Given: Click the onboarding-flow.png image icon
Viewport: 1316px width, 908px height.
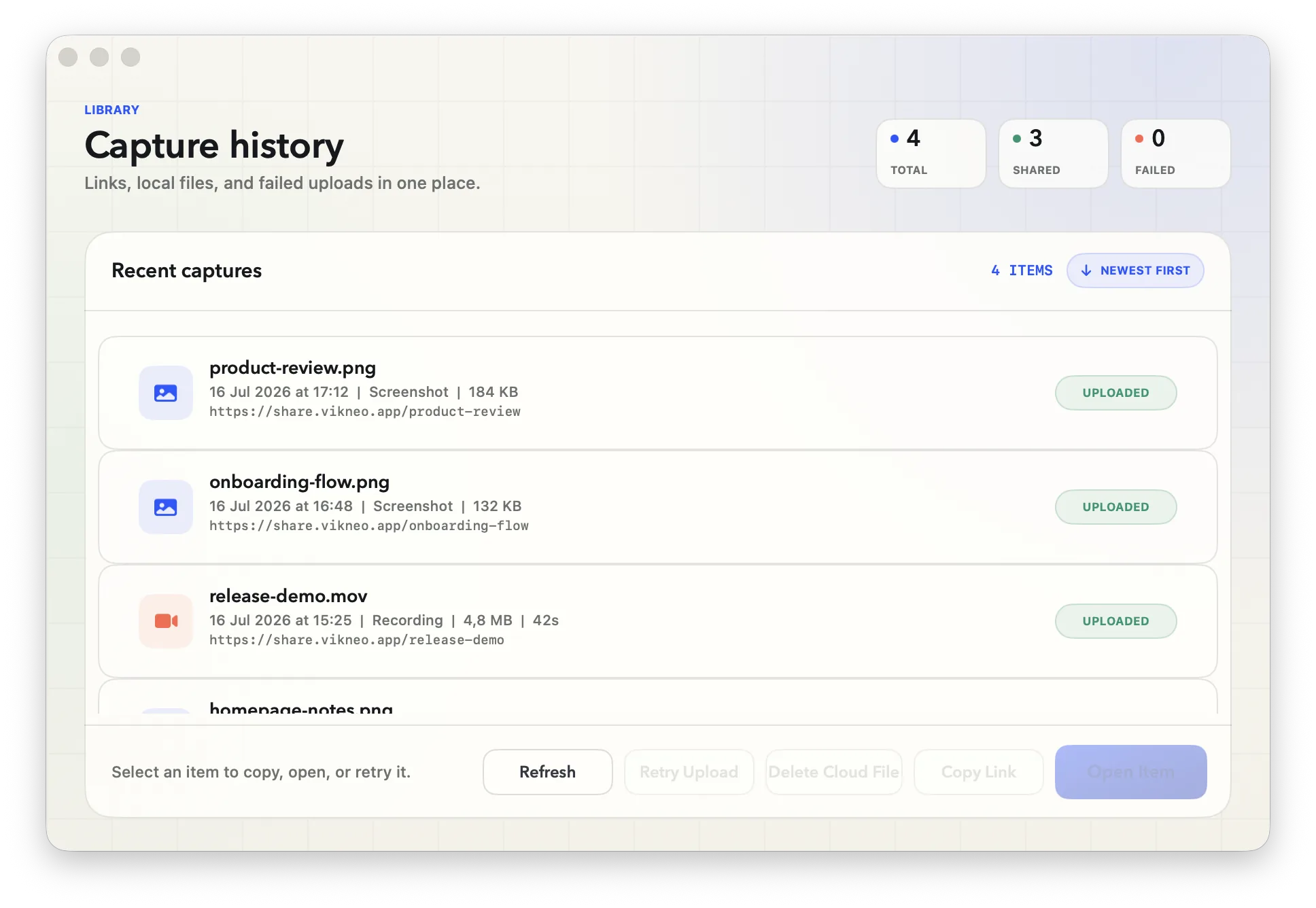Looking at the screenshot, I should [x=166, y=507].
